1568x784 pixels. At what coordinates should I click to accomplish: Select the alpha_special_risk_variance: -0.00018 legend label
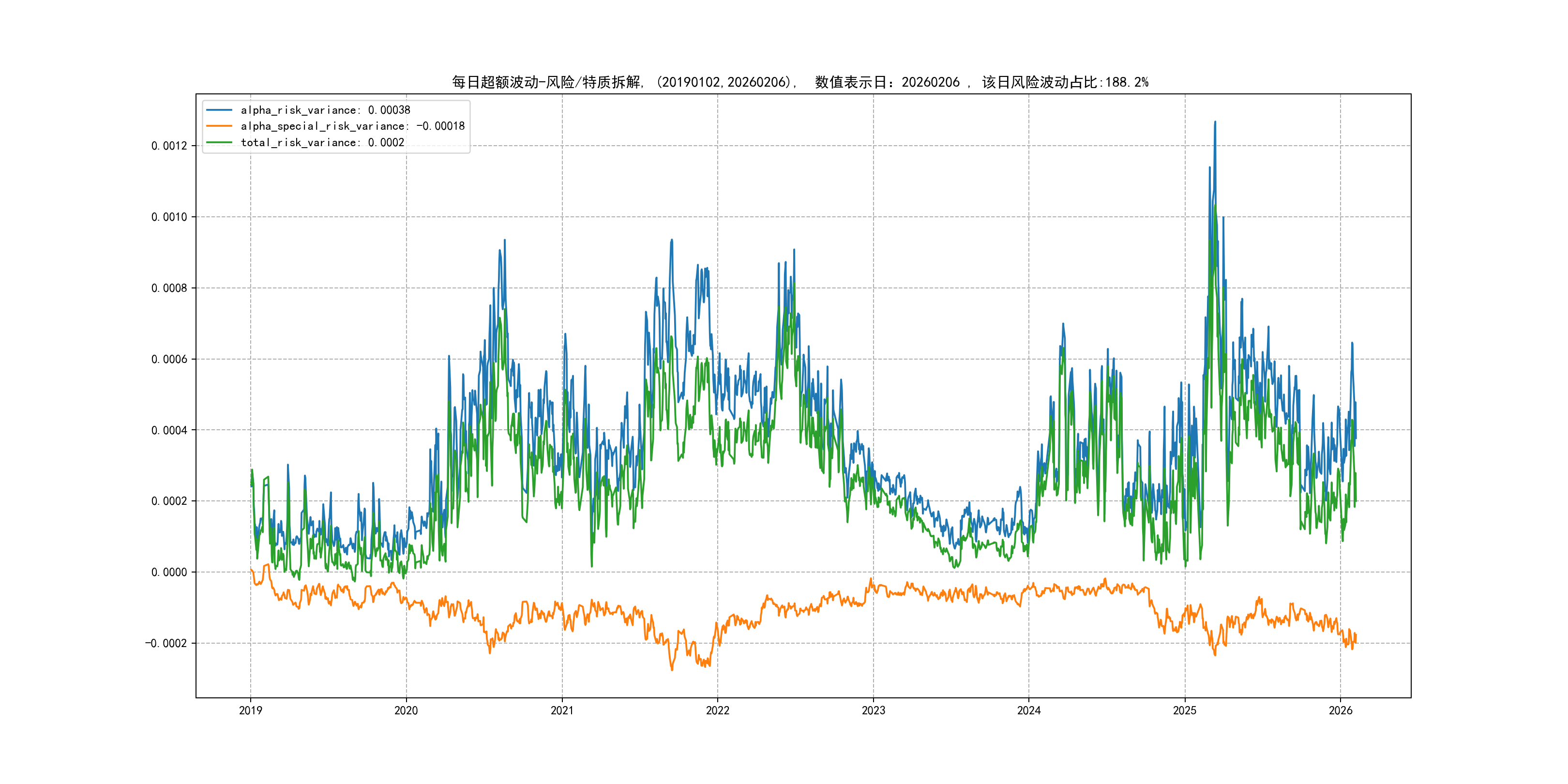coord(352,126)
